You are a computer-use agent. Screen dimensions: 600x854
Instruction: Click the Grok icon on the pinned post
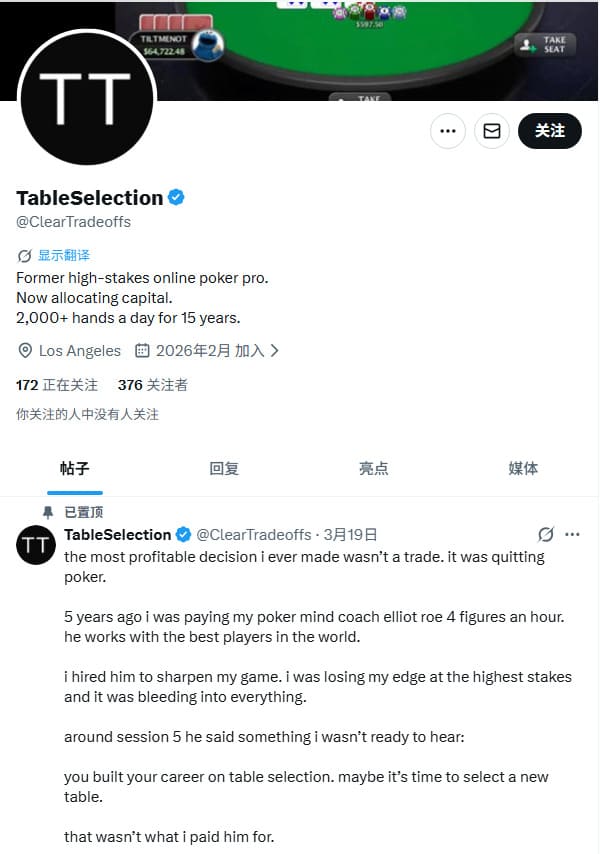point(545,534)
